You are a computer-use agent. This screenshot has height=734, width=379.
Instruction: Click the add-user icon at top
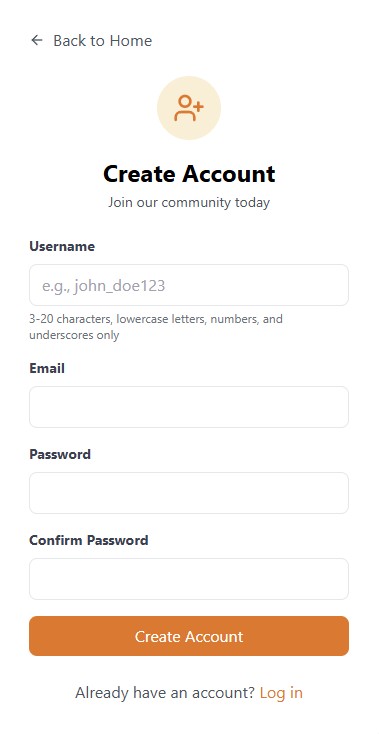tap(189, 108)
